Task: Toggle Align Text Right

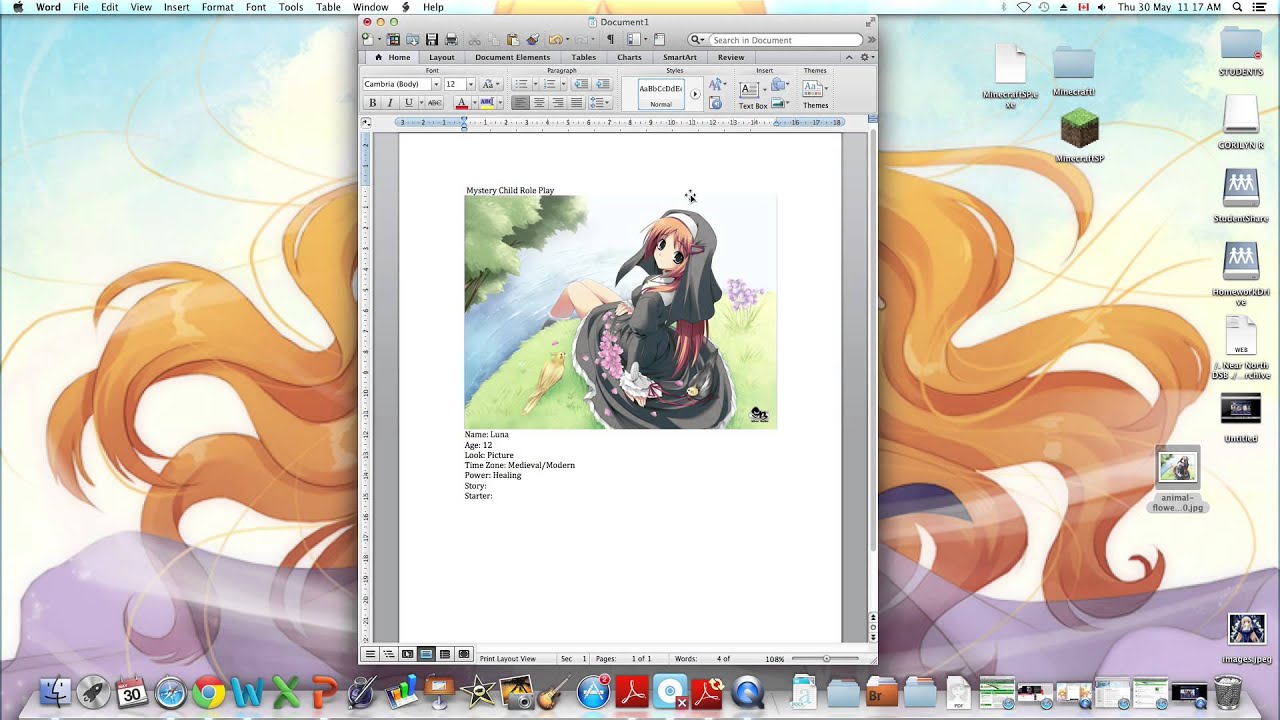Action: (558, 103)
